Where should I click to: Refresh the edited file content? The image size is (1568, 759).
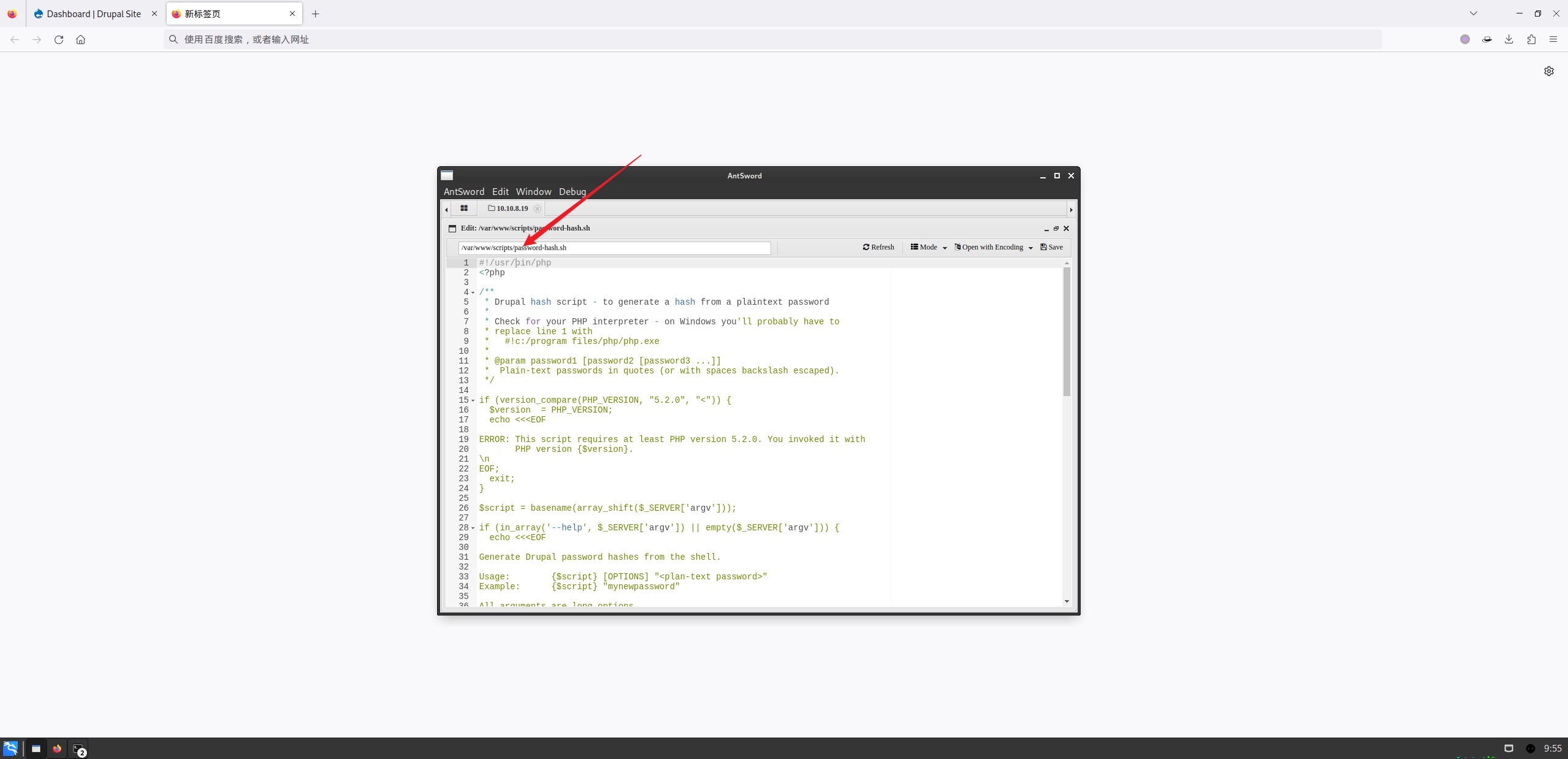click(x=878, y=247)
